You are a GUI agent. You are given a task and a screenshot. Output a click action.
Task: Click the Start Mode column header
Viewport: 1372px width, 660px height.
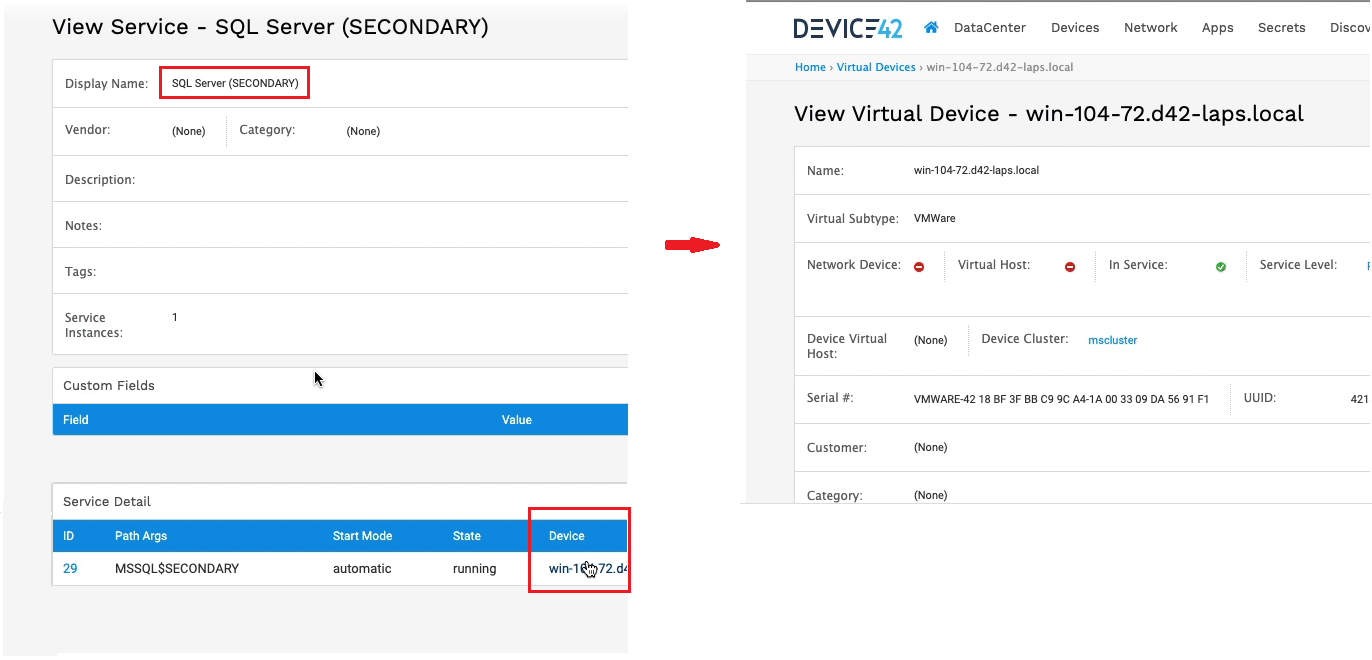(362, 536)
